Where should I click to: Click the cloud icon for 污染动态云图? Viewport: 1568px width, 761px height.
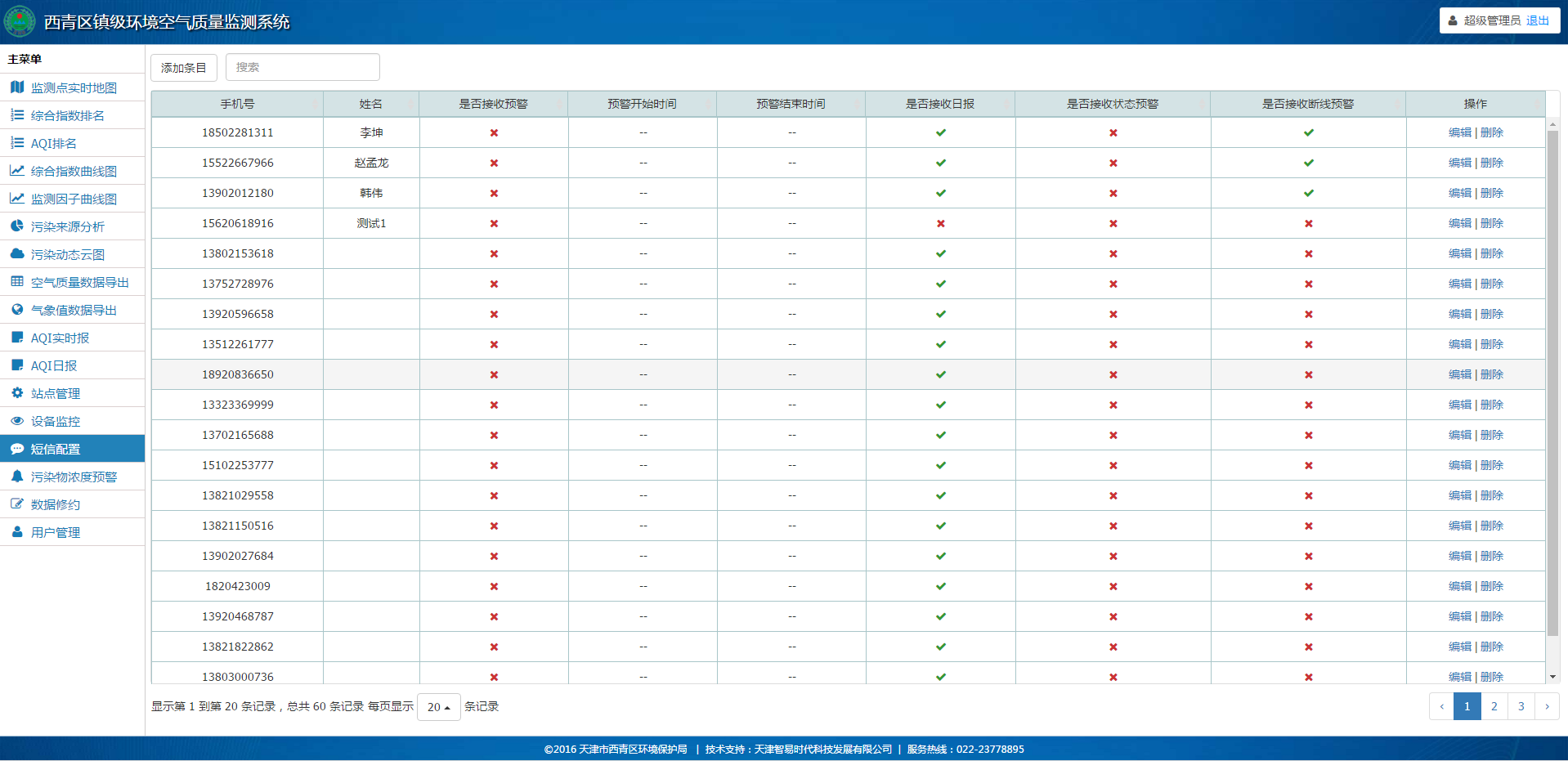pyautogui.click(x=17, y=254)
